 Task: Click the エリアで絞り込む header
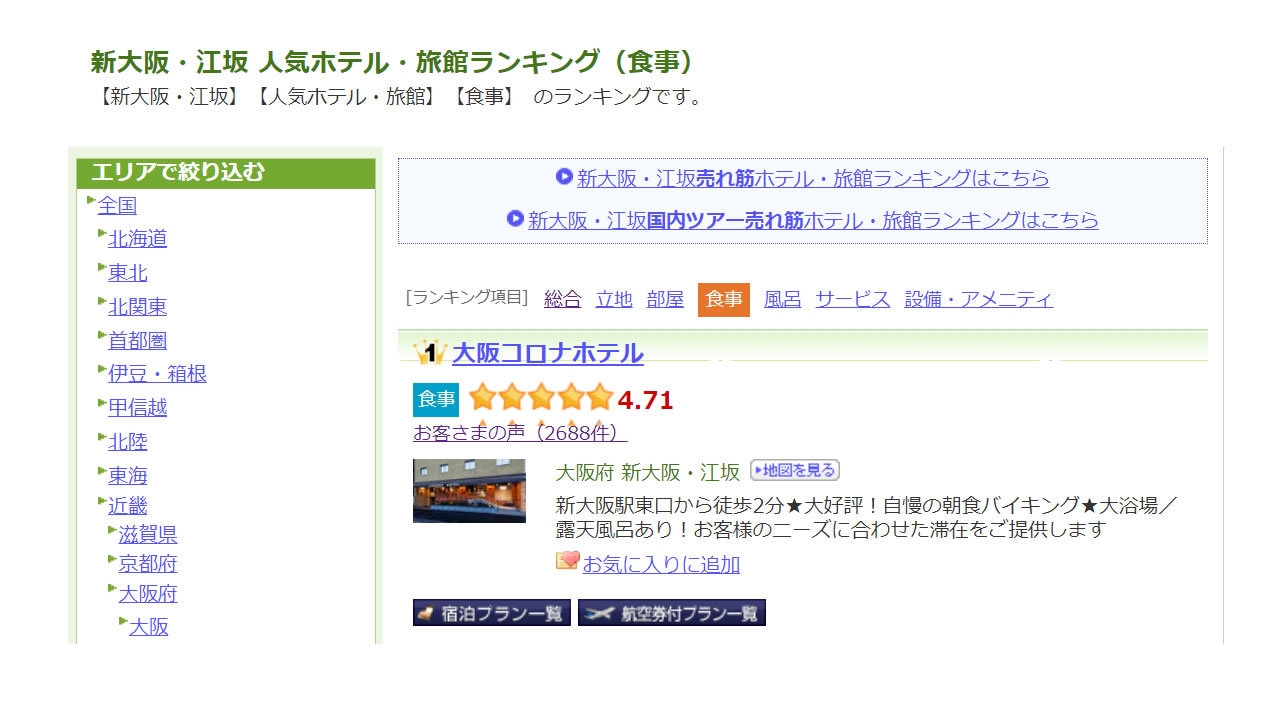pyautogui.click(x=226, y=172)
